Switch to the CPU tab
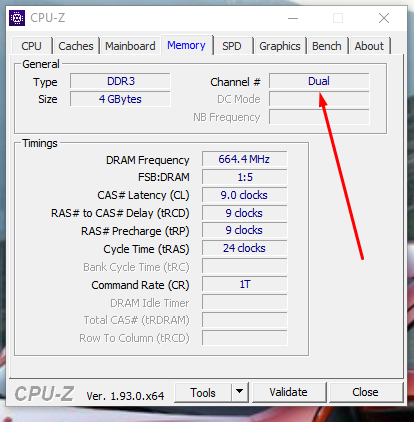Screen dimensions: 414x422 (x=32, y=46)
